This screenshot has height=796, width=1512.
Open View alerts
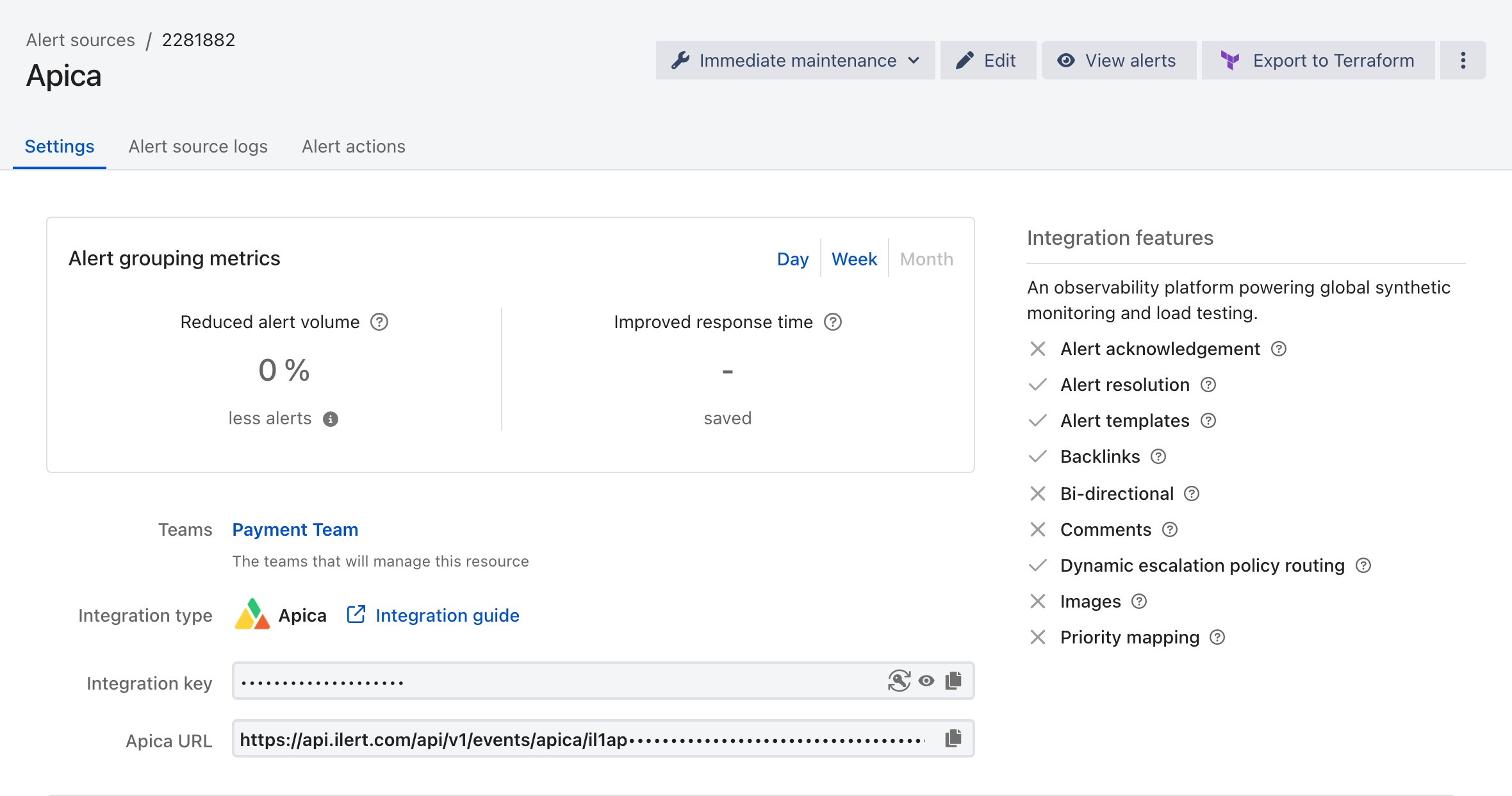click(1119, 60)
